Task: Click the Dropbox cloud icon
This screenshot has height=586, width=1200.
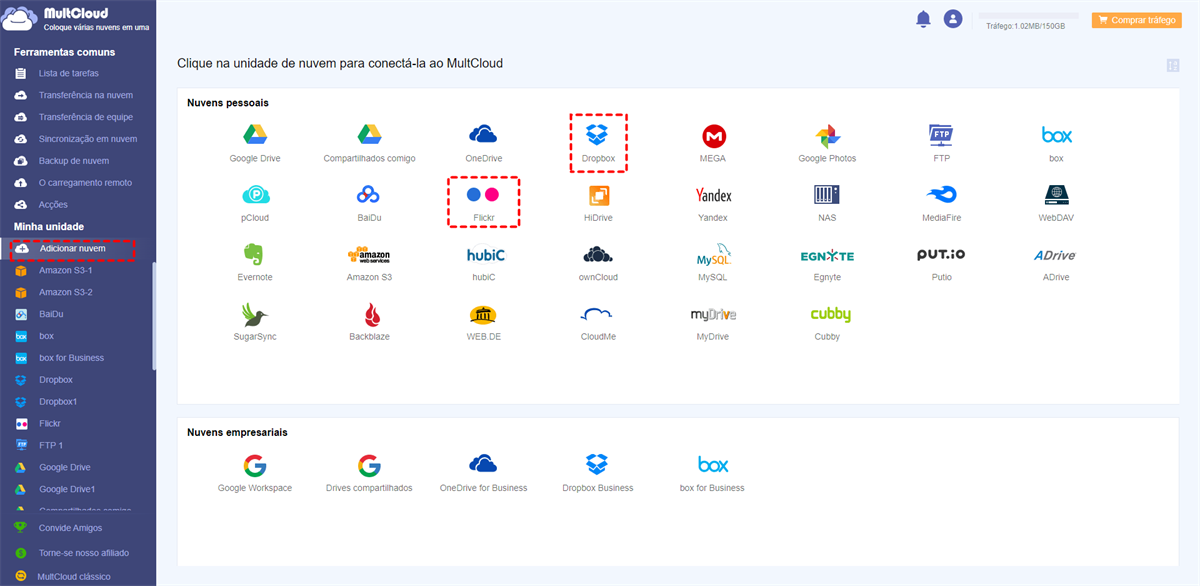Action: pyautogui.click(x=598, y=135)
